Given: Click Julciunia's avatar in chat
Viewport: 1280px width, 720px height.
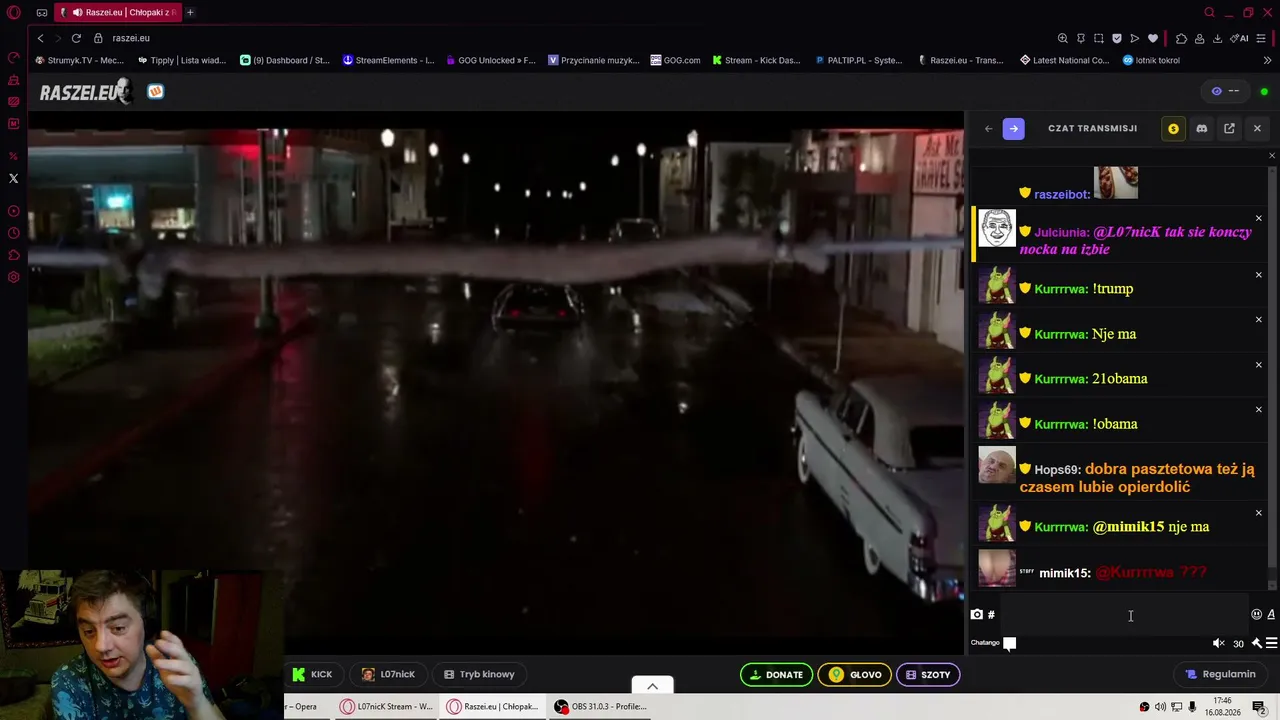Looking at the screenshot, I should (997, 229).
